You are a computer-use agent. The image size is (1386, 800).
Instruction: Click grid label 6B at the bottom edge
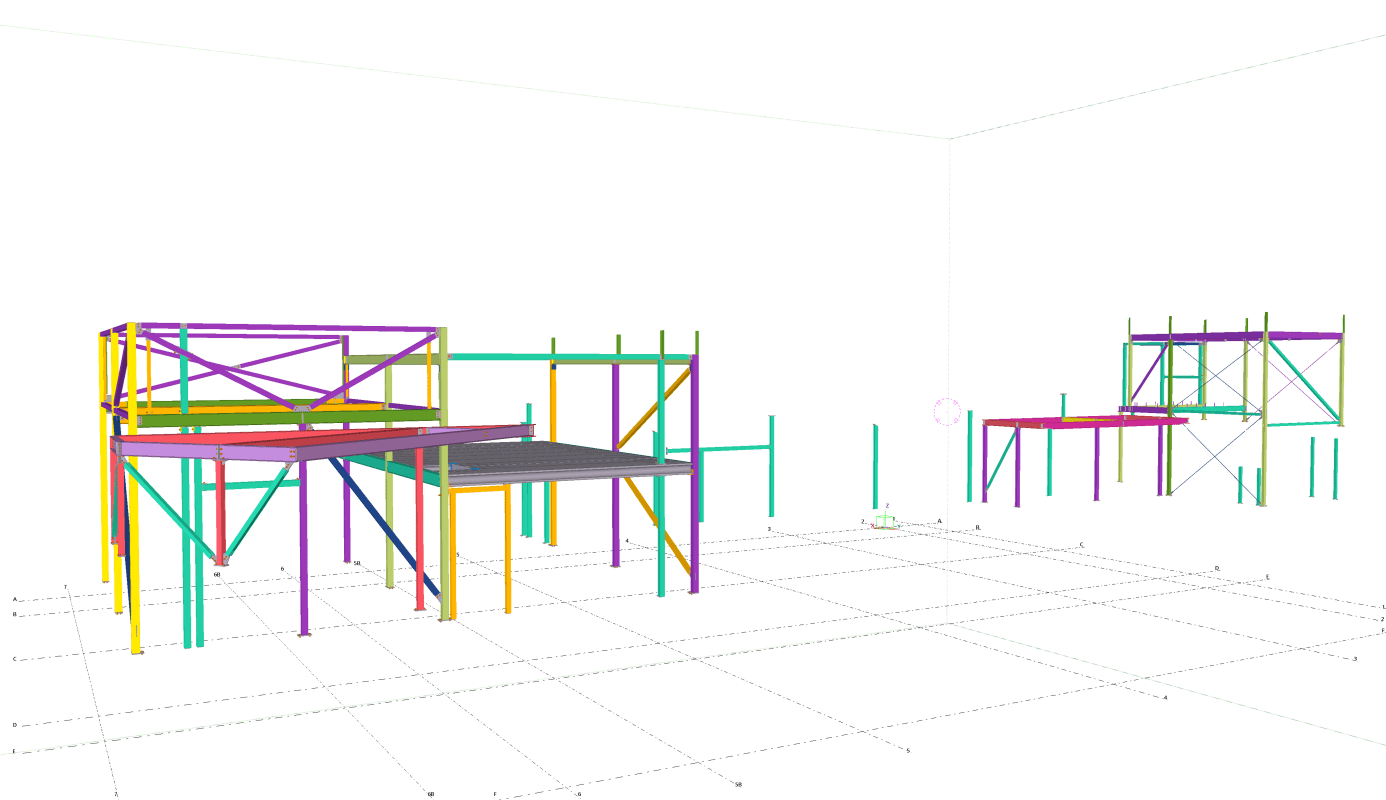431,794
